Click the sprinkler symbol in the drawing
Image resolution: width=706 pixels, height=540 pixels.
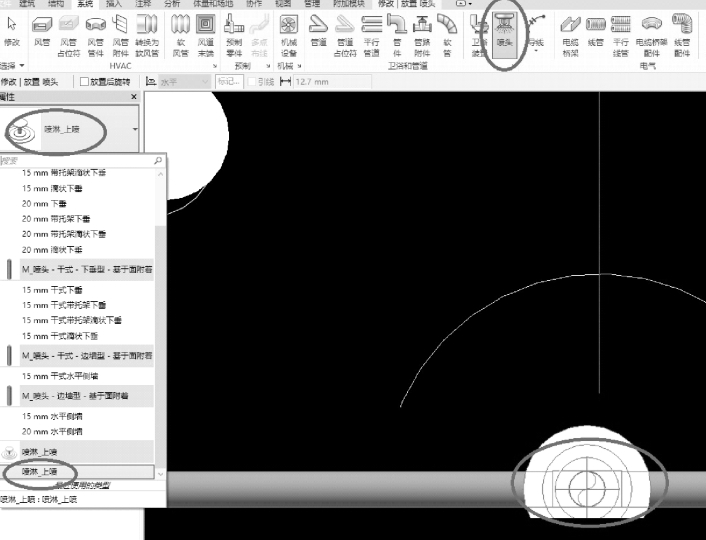click(587, 488)
